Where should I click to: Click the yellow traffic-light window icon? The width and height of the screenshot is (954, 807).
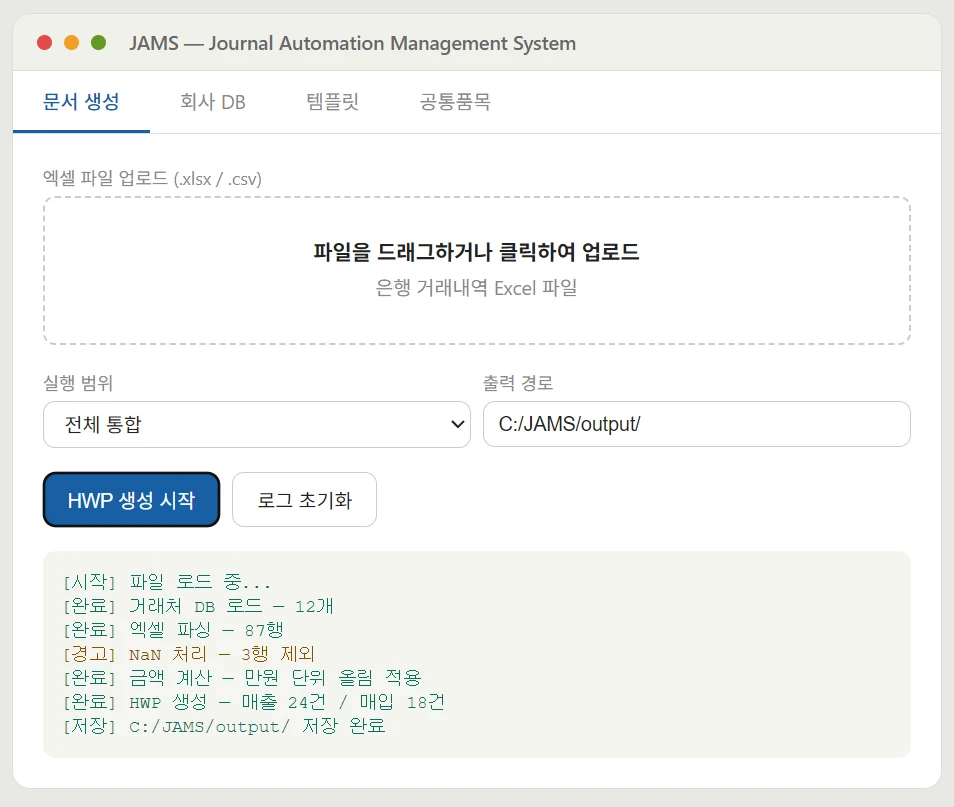tap(69, 43)
